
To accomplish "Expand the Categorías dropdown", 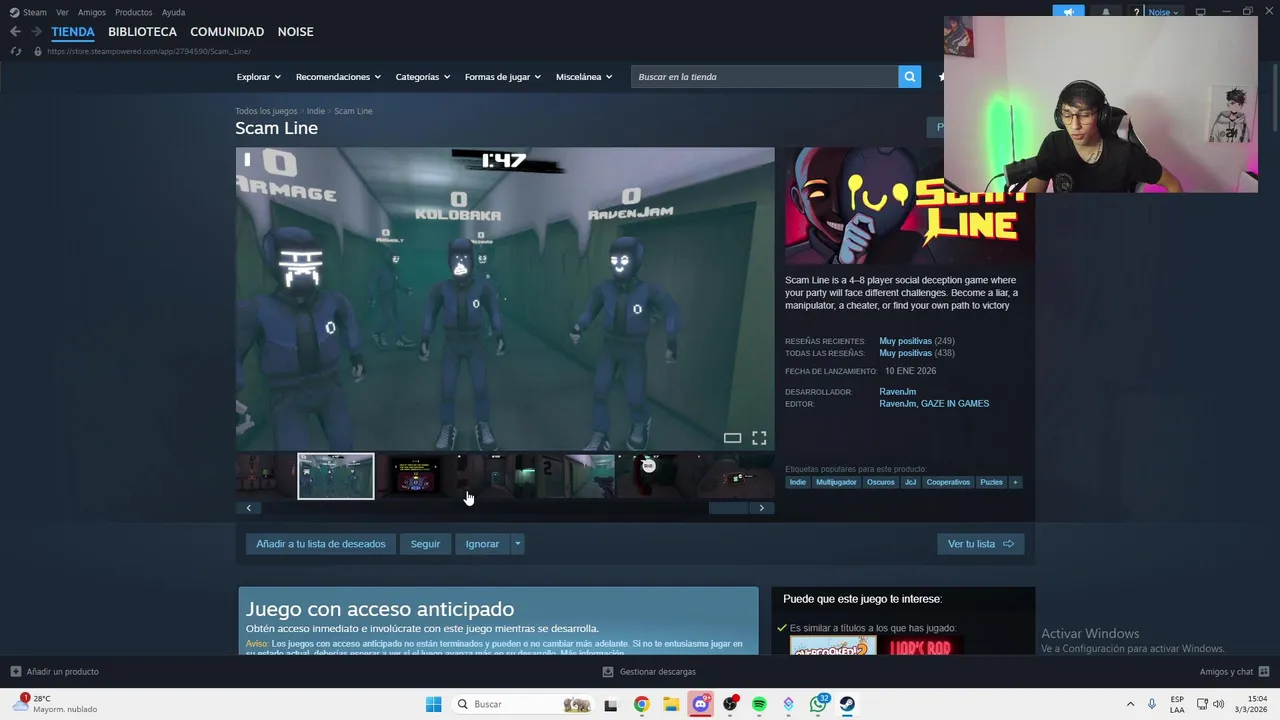I will [x=423, y=77].
